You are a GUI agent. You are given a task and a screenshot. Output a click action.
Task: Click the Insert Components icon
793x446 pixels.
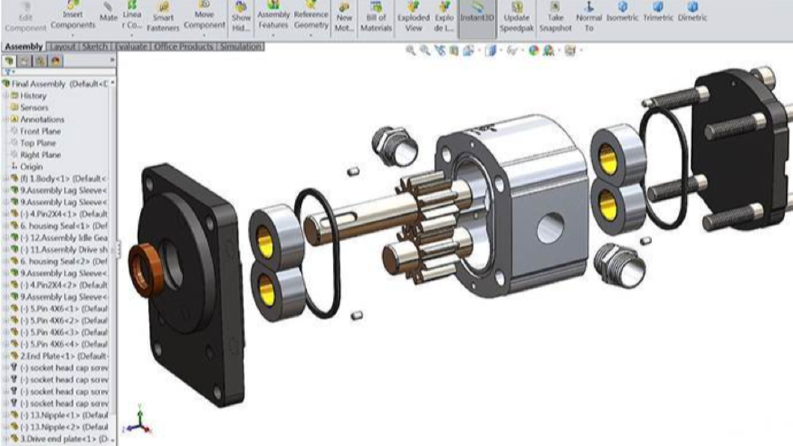pyautogui.click(x=73, y=6)
